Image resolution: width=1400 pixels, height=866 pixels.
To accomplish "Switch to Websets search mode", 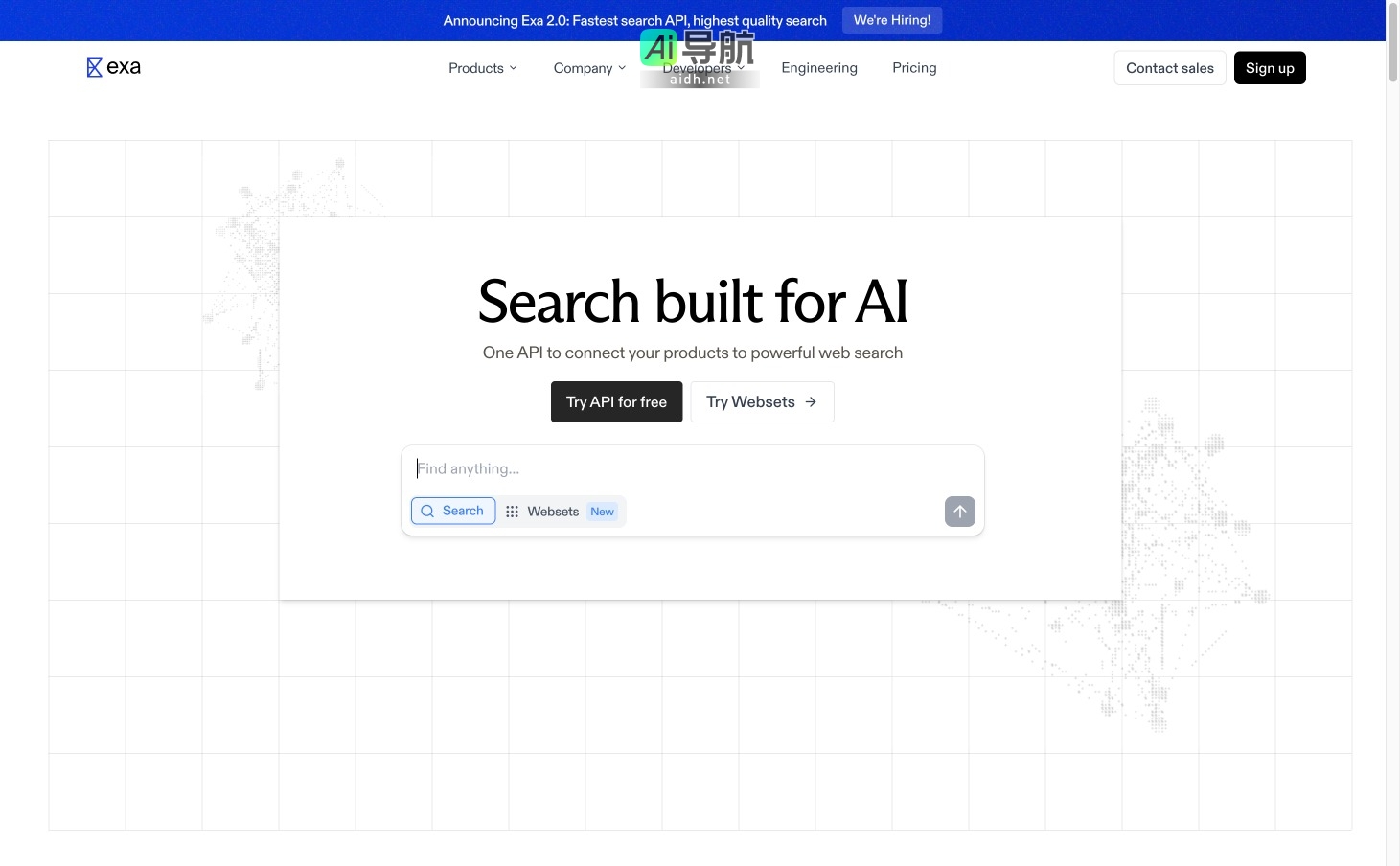I will [x=553, y=512].
